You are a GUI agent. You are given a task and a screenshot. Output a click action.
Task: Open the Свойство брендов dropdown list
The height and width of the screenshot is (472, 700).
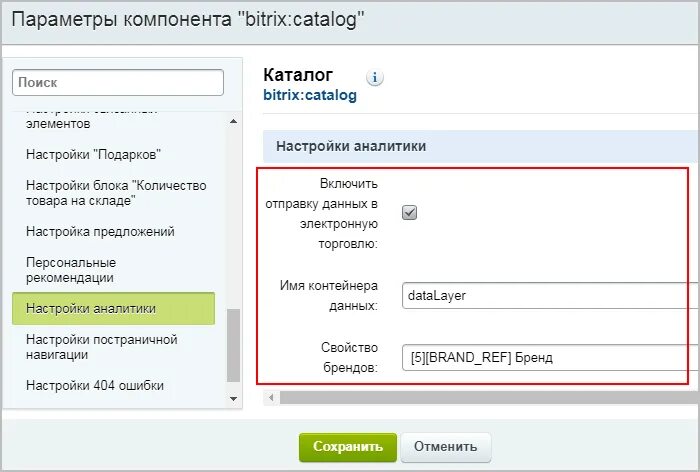(x=550, y=358)
